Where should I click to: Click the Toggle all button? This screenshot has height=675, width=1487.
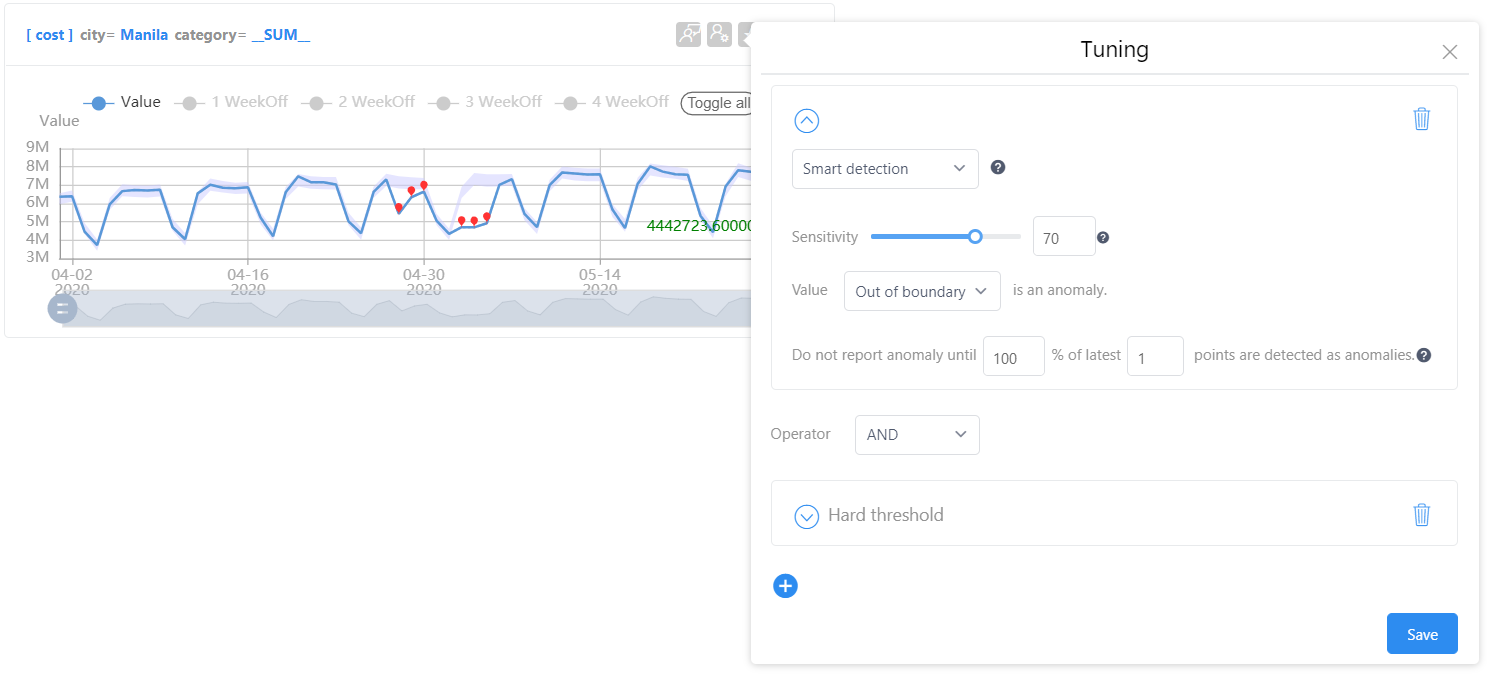pos(718,103)
